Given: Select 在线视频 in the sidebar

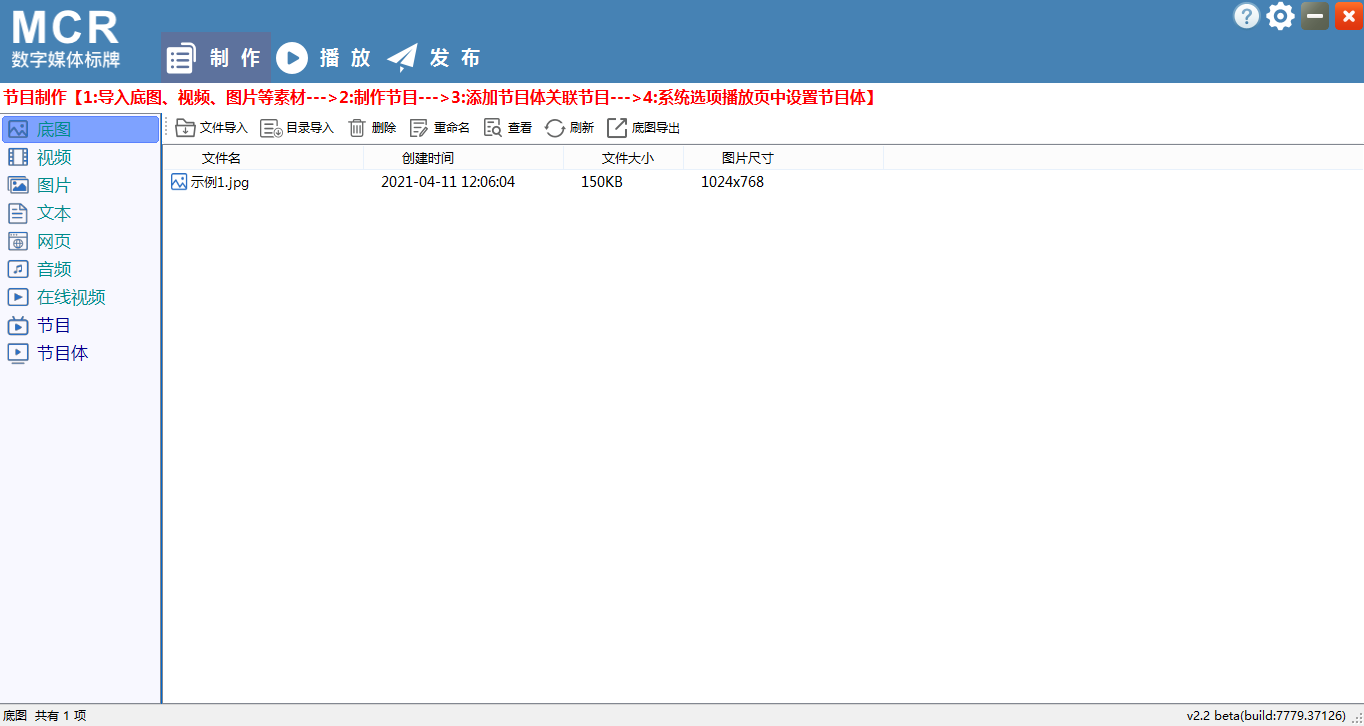Looking at the screenshot, I should point(70,297).
